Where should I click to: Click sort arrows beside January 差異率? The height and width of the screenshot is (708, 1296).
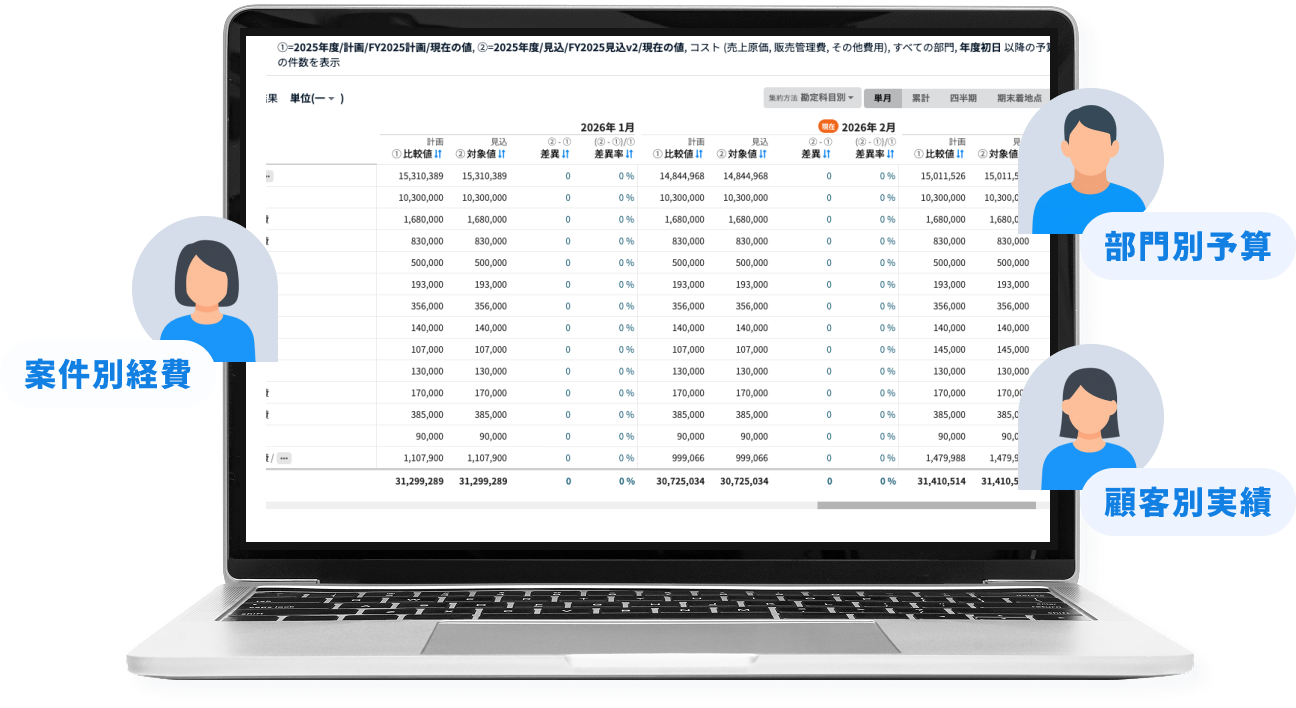pos(630,154)
